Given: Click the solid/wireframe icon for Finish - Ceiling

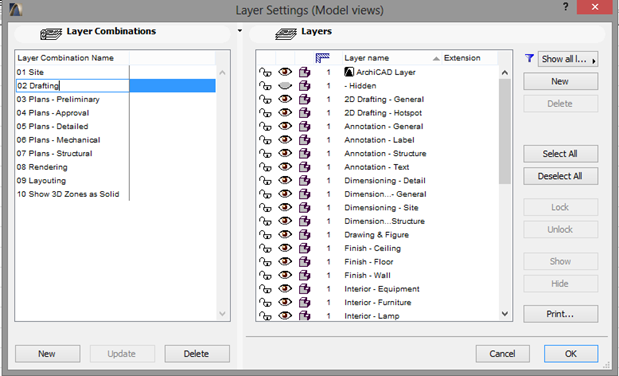Looking at the screenshot, I should (x=304, y=248).
